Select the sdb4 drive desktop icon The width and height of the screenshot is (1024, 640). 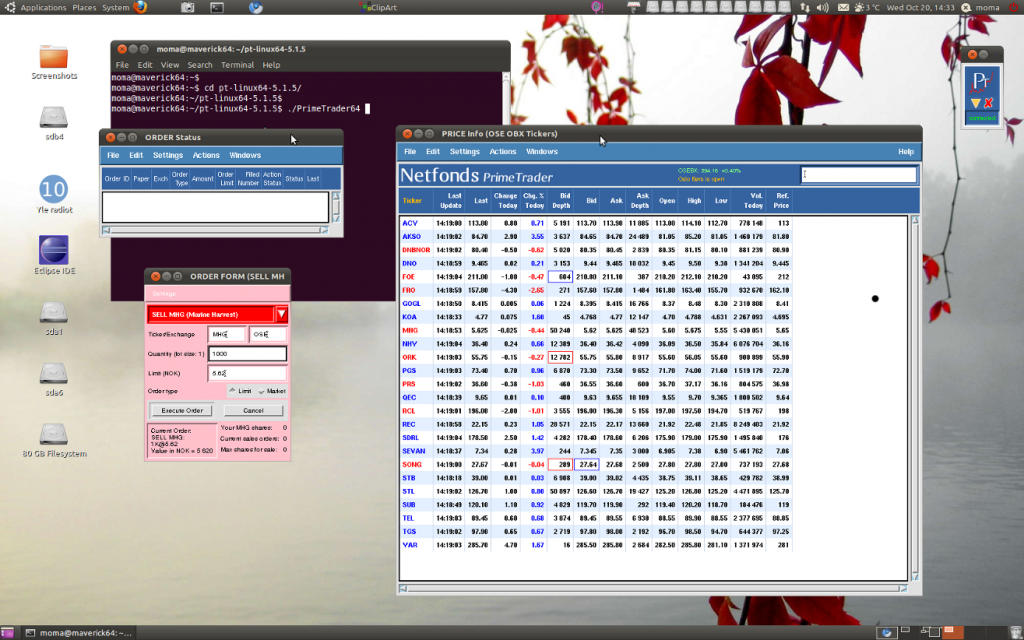[54, 123]
